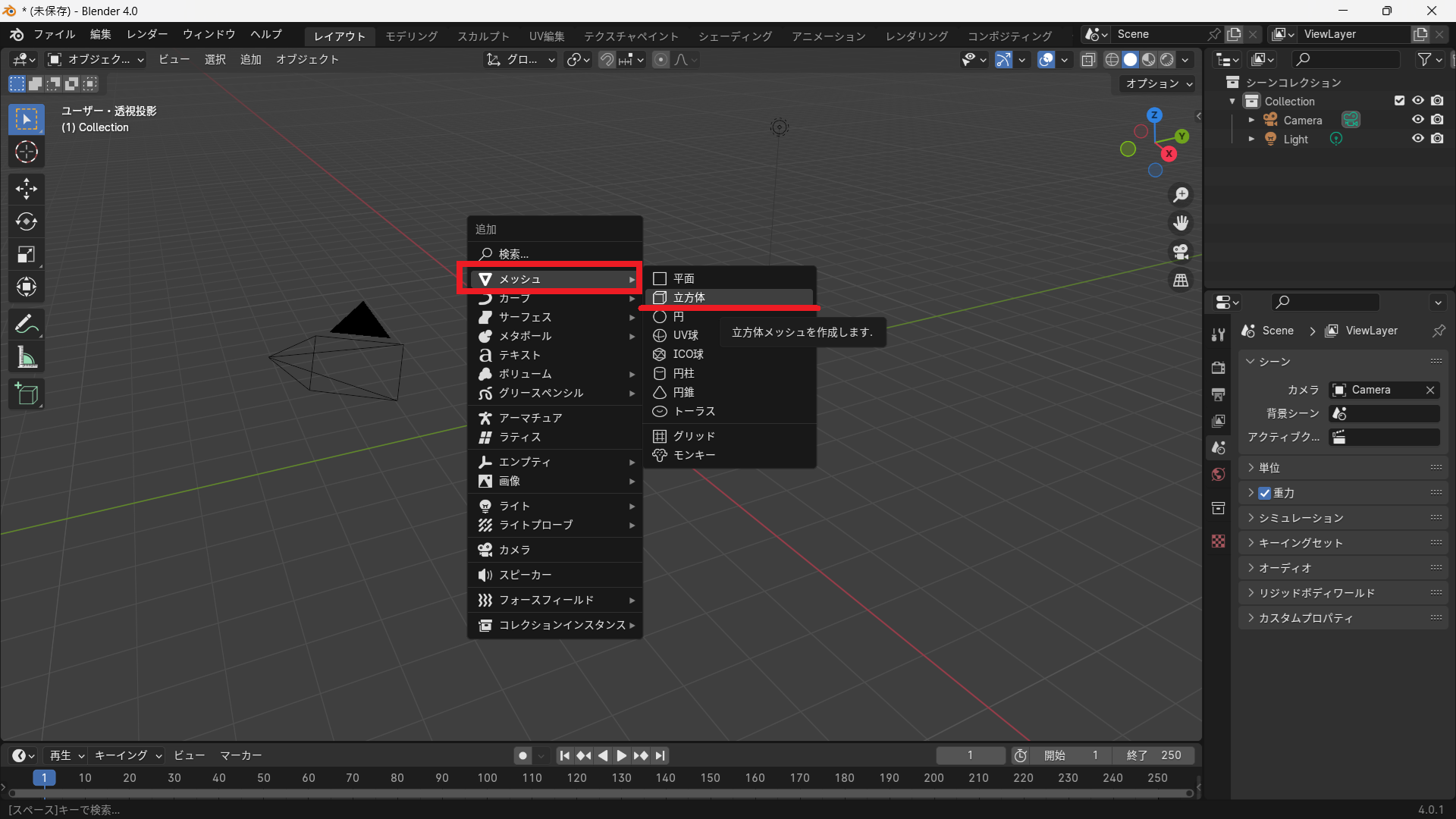Add a UV Sphere mesh
Screen dimensions: 1456x819
pos(686,335)
